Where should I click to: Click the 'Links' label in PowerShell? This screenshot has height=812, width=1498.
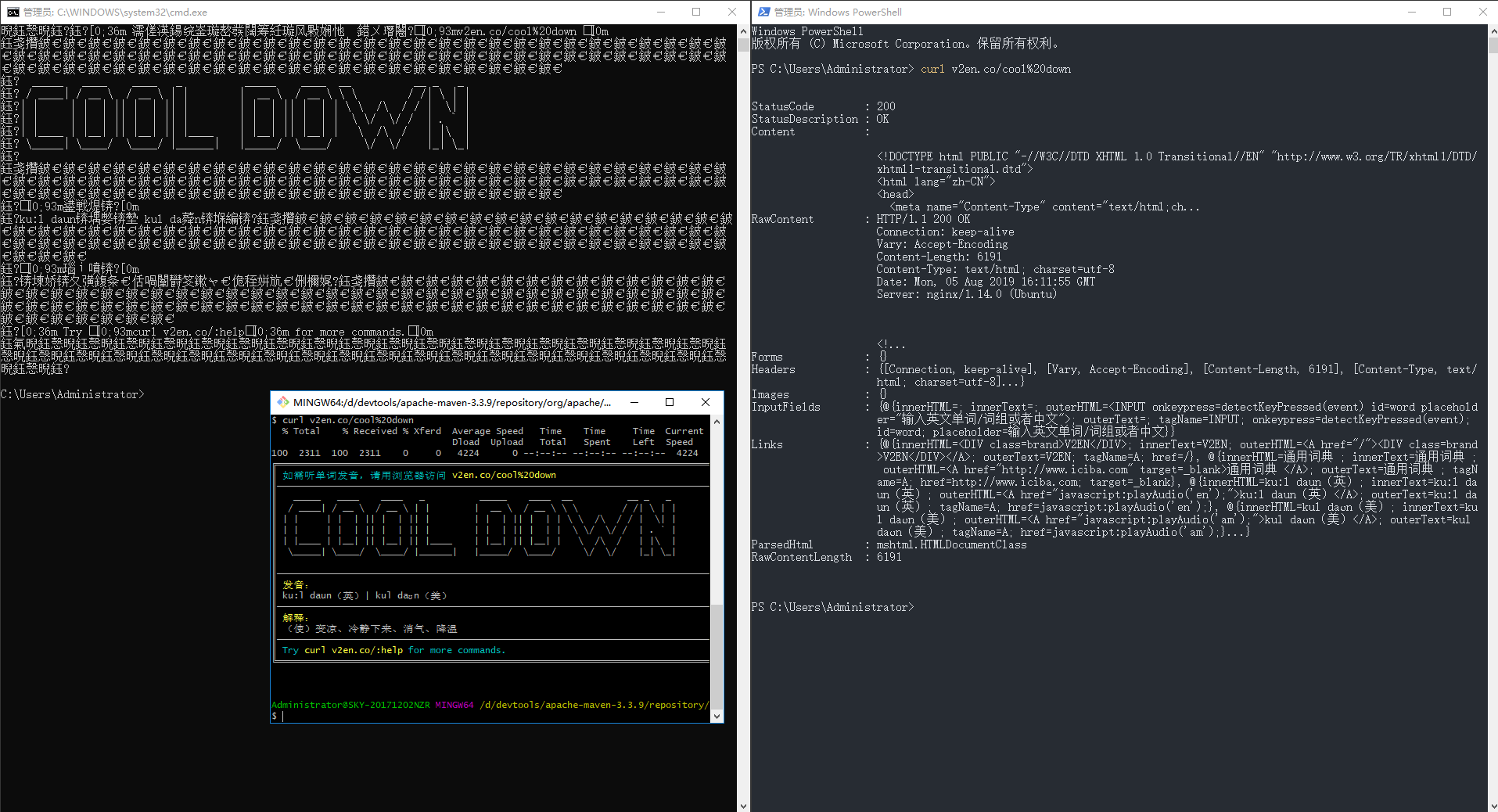pyautogui.click(x=767, y=444)
